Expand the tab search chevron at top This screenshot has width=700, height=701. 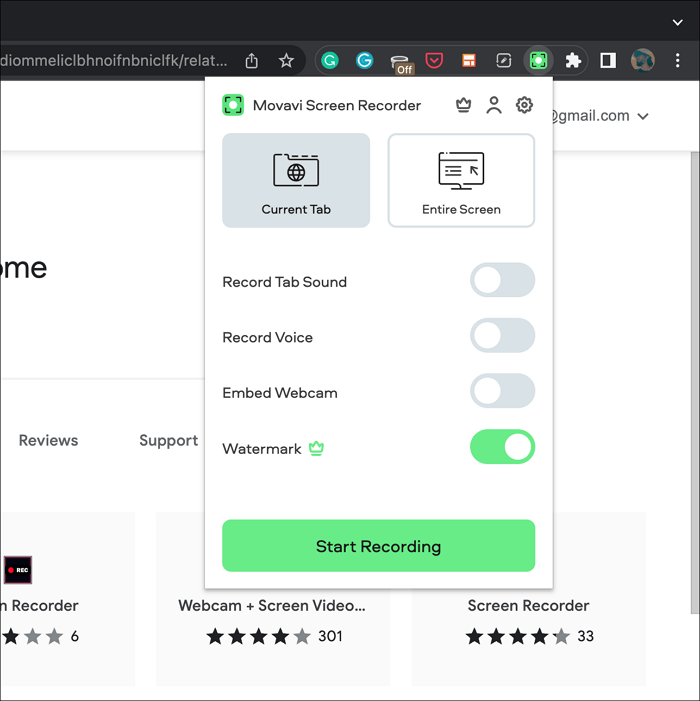(x=678, y=22)
